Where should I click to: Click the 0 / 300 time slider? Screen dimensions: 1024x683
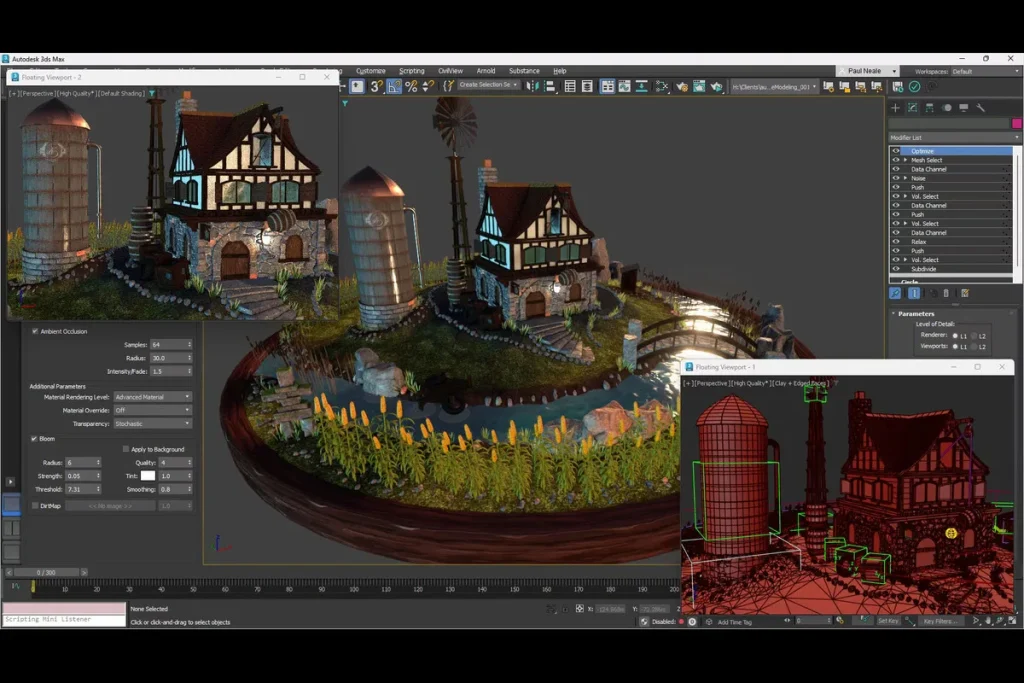(46, 572)
